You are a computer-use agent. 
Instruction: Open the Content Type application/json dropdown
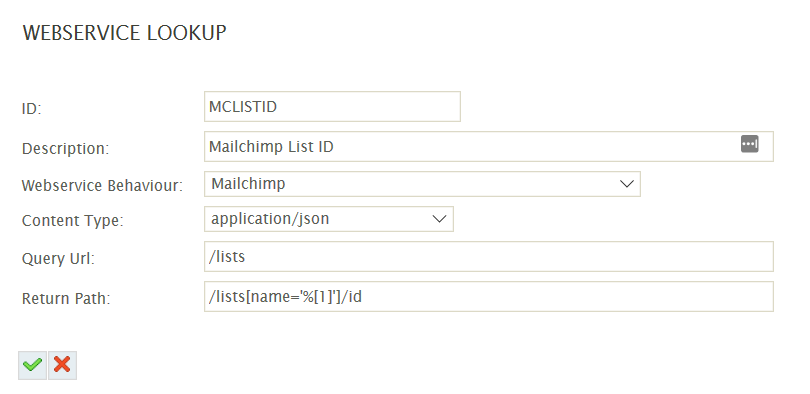click(x=329, y=219)
